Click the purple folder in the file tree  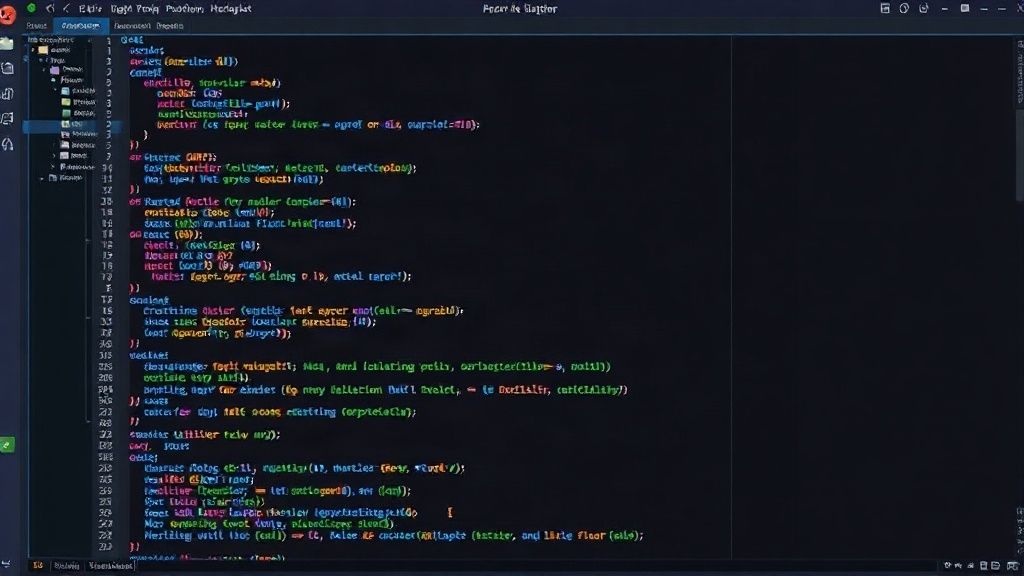click(x=55, y=70)
